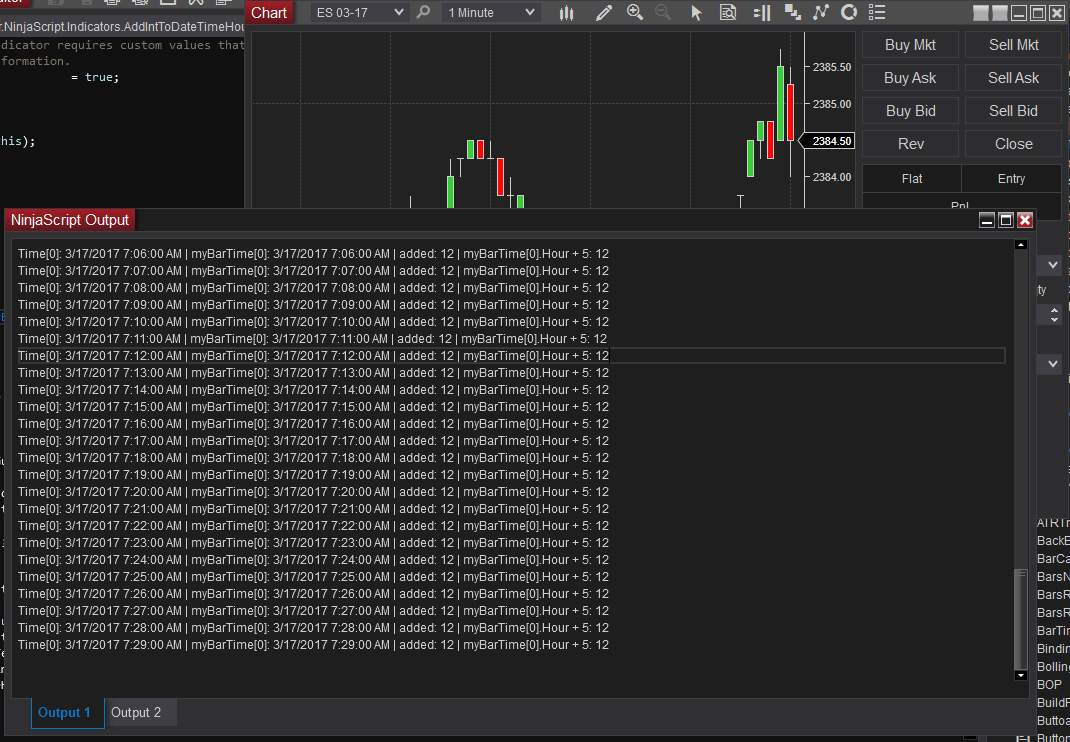Select output line for 7:06:00 AM

tap(313, 254)
